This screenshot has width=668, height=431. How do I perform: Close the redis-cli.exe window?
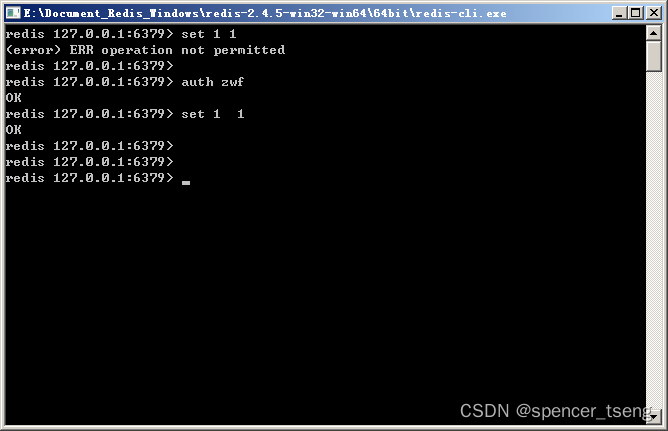654,13
